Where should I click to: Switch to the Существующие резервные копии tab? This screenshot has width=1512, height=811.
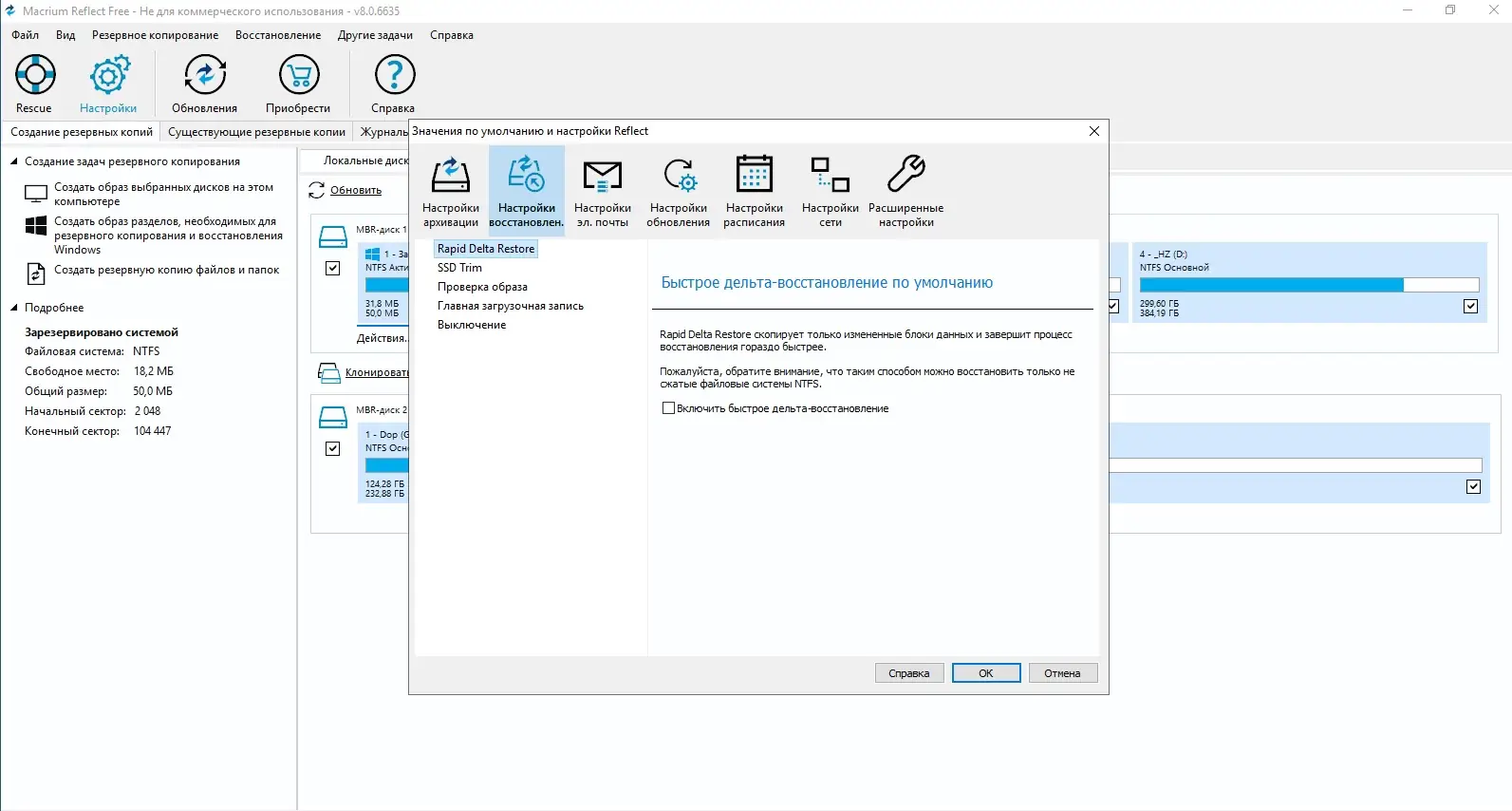(256, 132)
